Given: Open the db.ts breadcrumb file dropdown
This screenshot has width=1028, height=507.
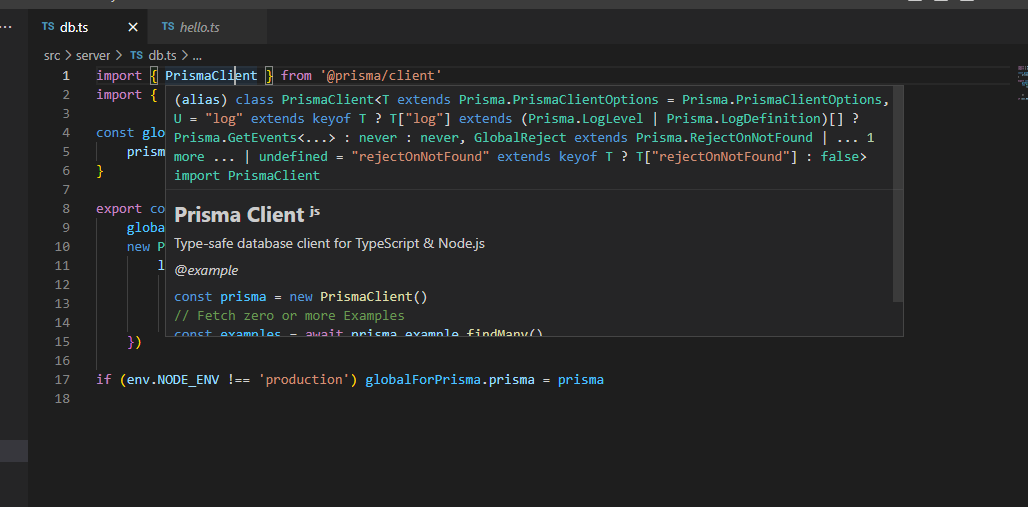Looking at the screenshot, I should pos(162,56).
